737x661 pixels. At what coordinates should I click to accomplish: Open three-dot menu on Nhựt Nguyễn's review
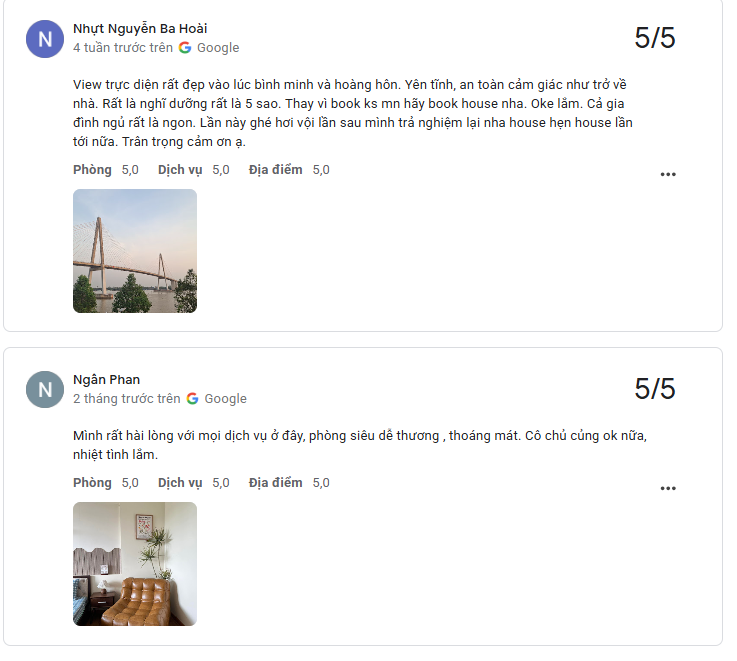pos(668,174)
